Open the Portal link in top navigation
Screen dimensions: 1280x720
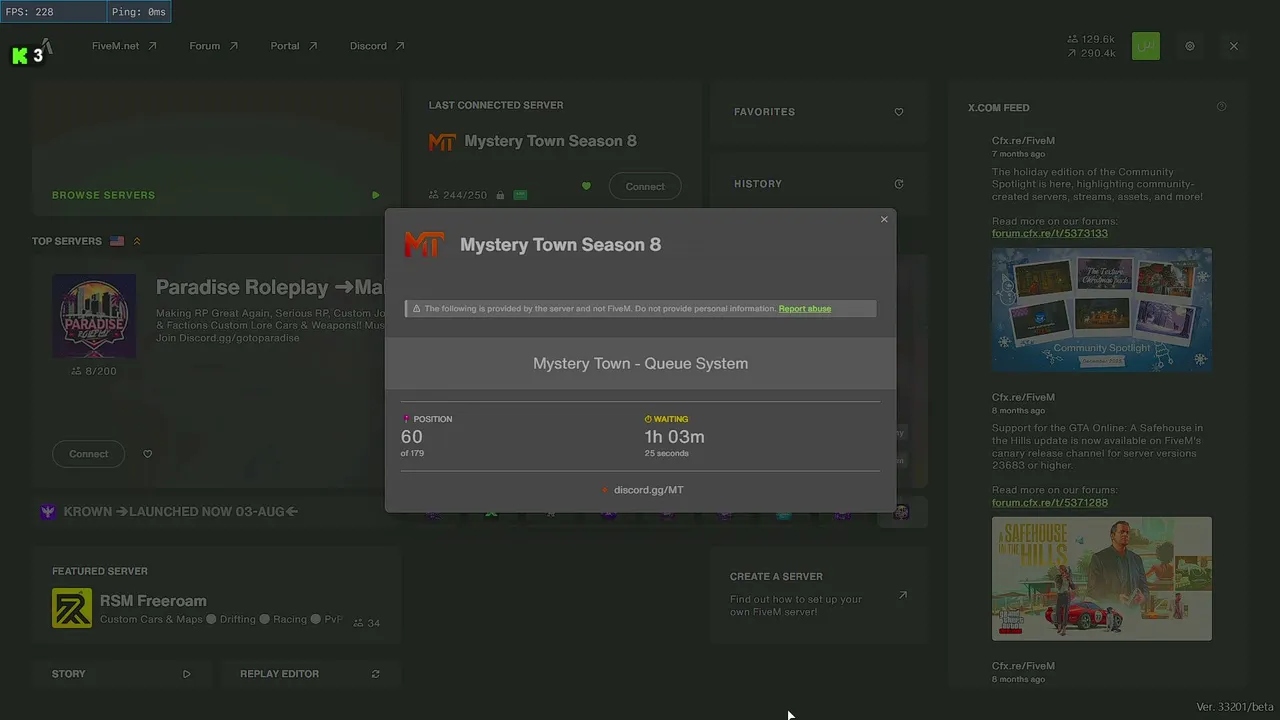pos(294,46)
